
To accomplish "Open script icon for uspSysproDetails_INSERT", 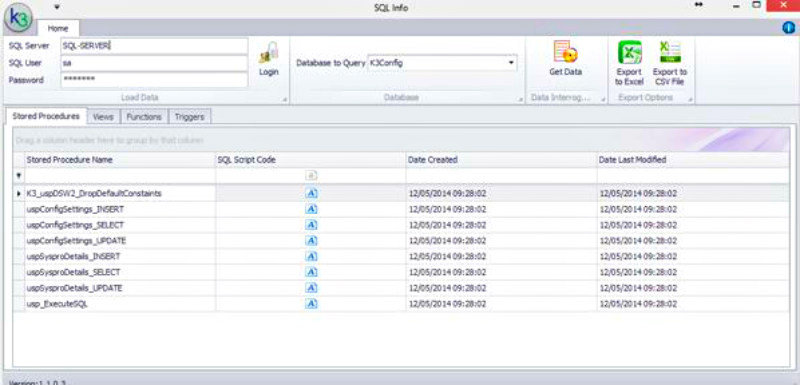I will point(311,256).
